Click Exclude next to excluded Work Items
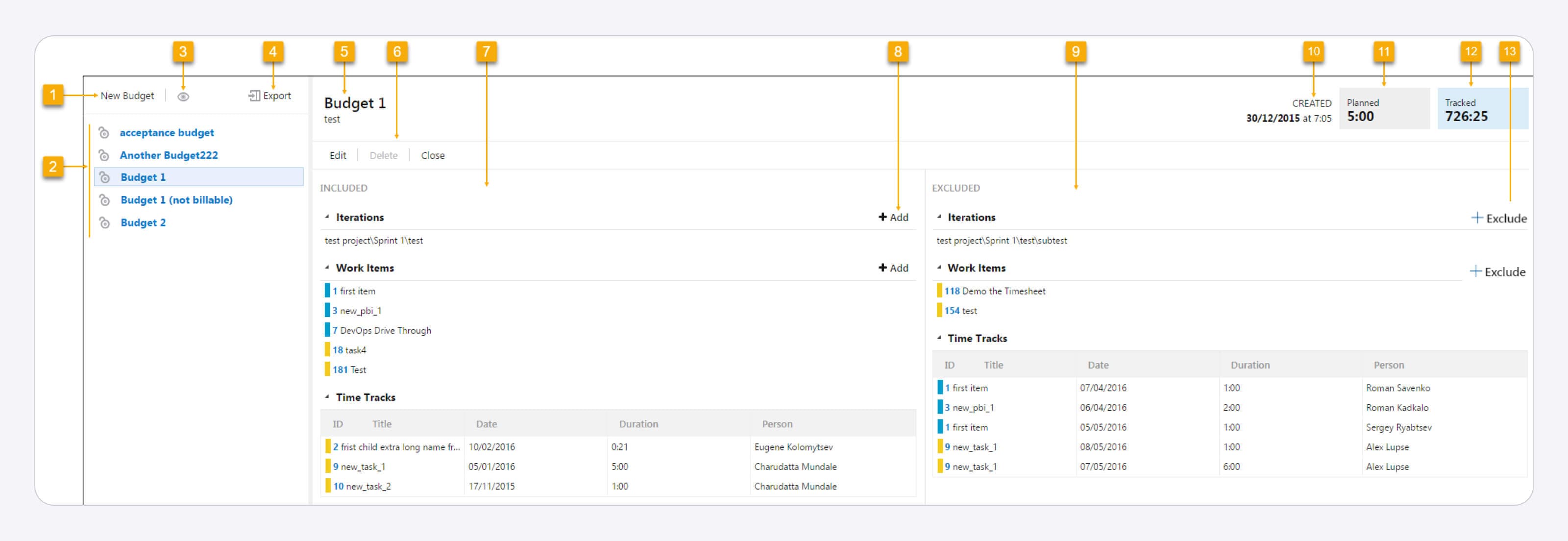The height and width of the screenshot is (541, 1568). (x=1497, y=271)
